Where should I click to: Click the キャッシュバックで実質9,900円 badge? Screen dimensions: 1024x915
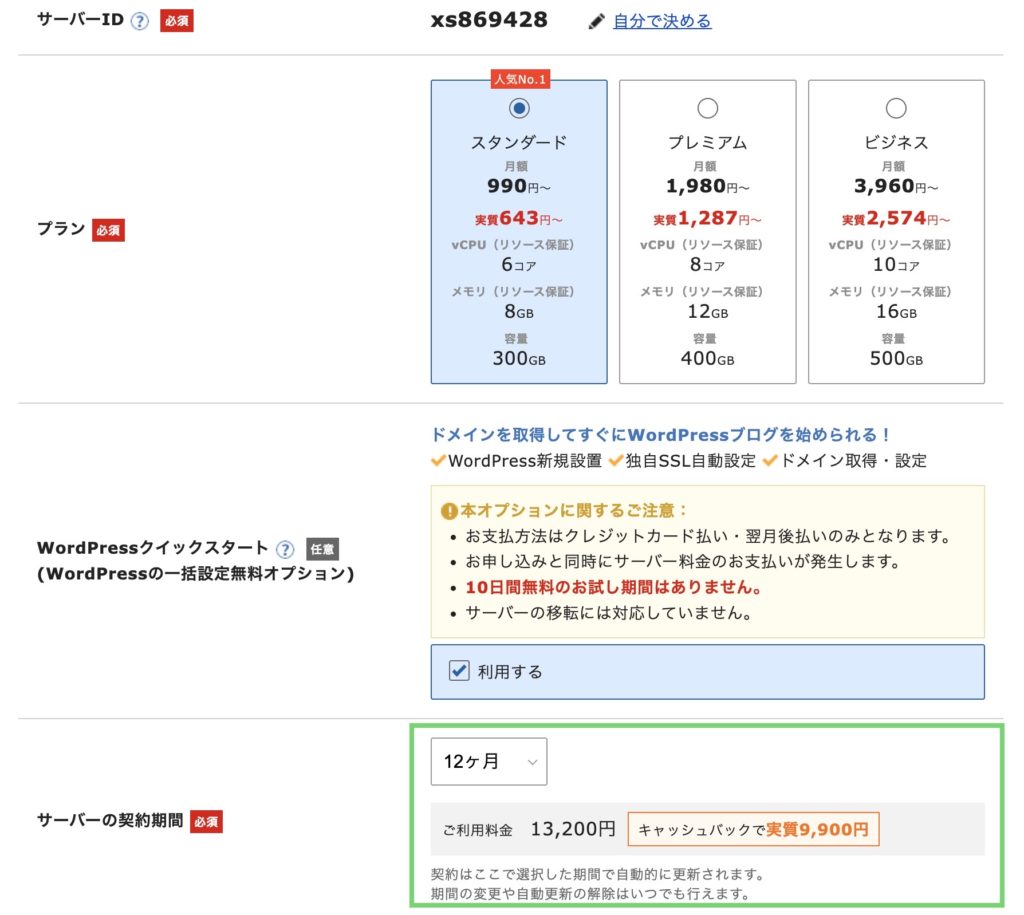coord(753,829)
